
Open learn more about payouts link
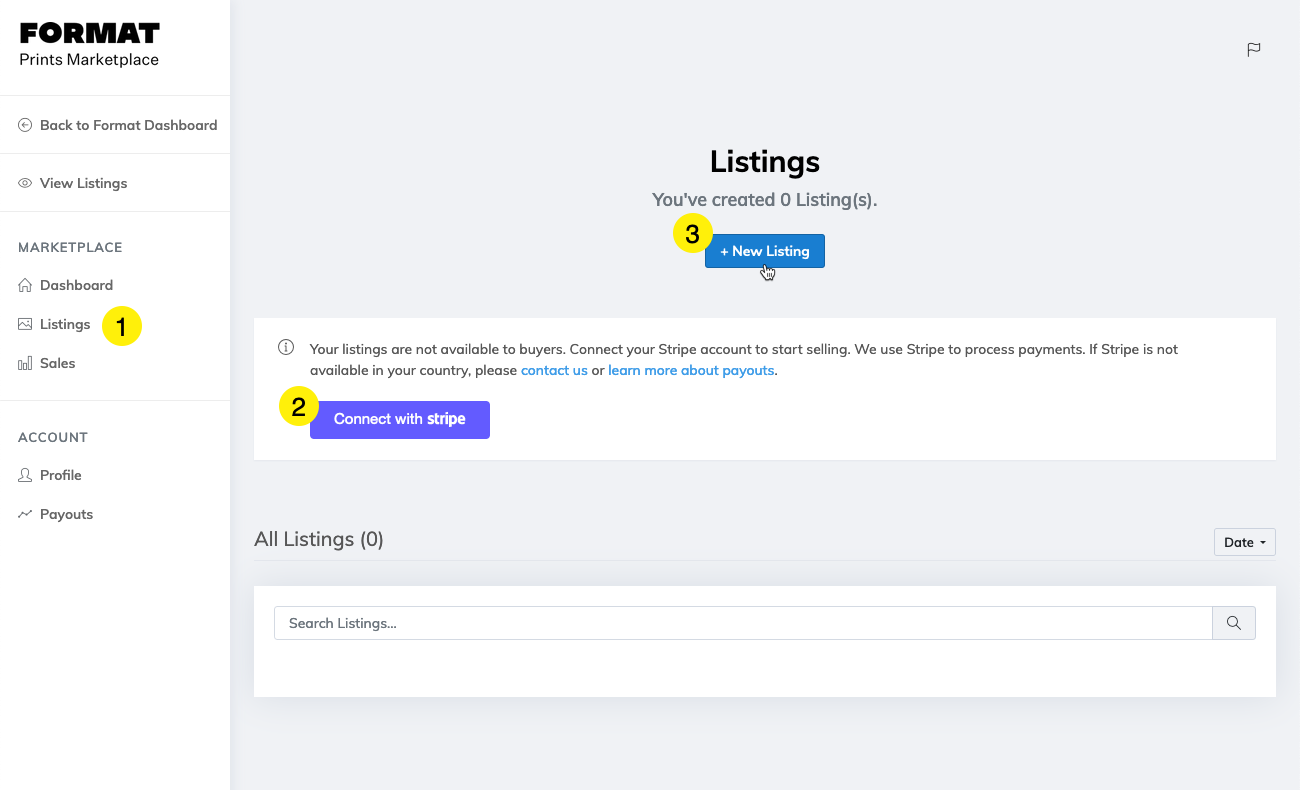[x=691, y=370]
